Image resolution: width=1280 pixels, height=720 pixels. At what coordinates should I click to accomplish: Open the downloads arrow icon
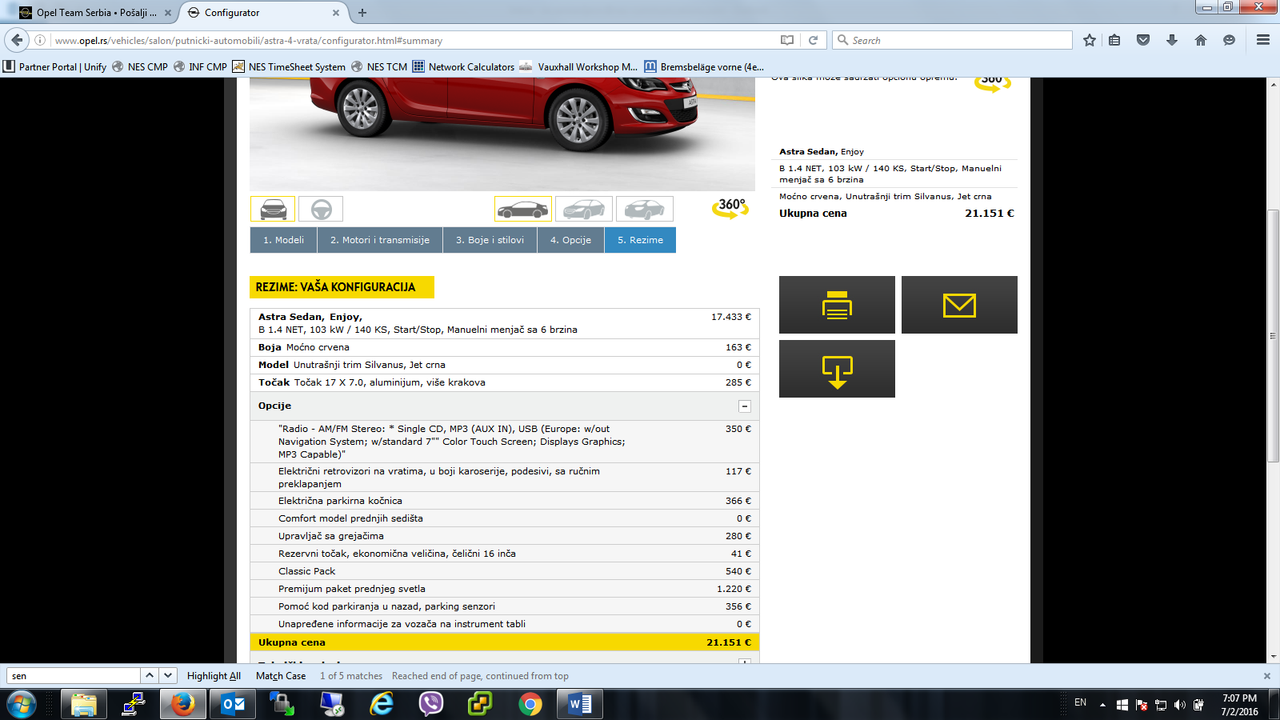tap(1172, 40)
